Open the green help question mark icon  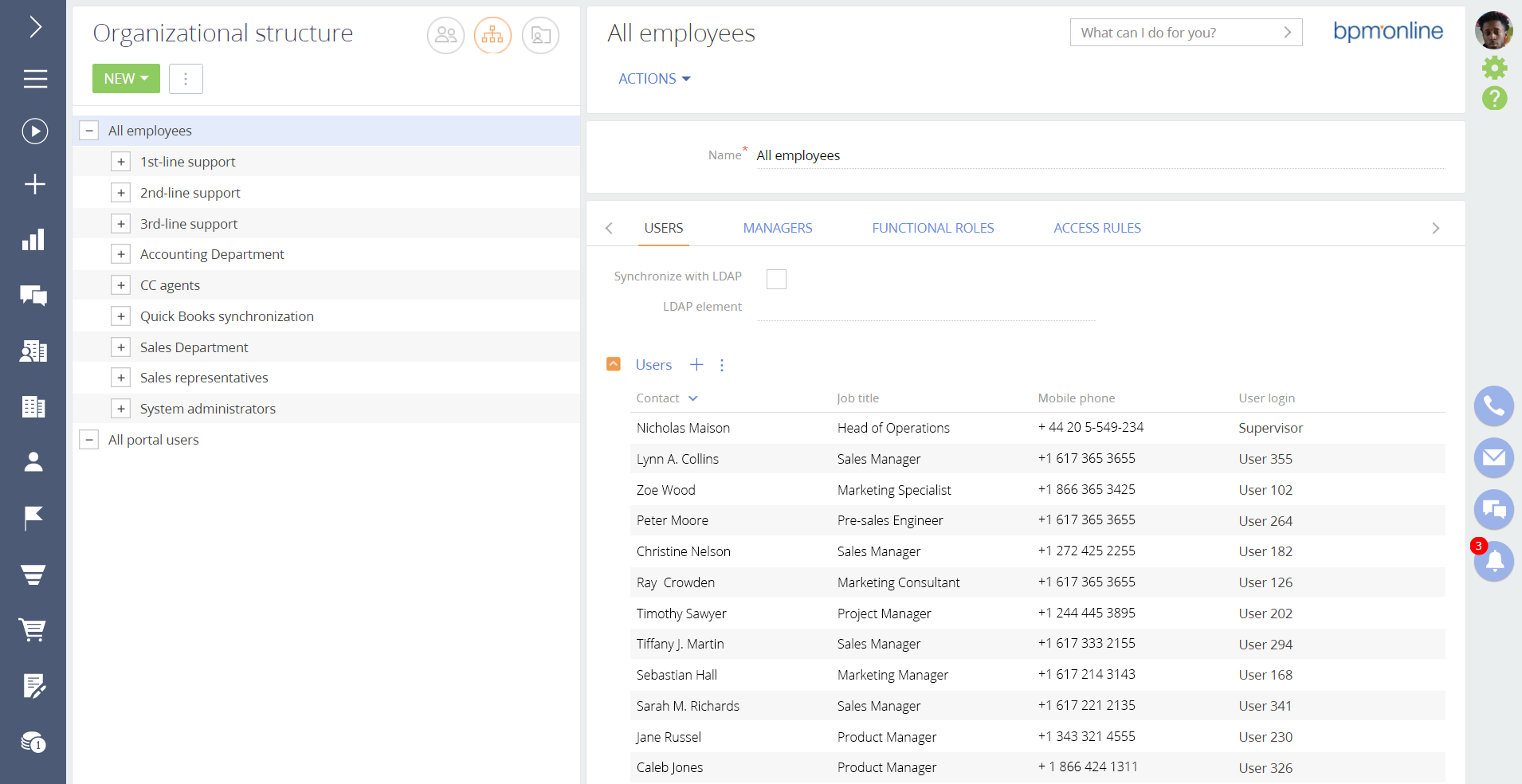point(1494,99)
